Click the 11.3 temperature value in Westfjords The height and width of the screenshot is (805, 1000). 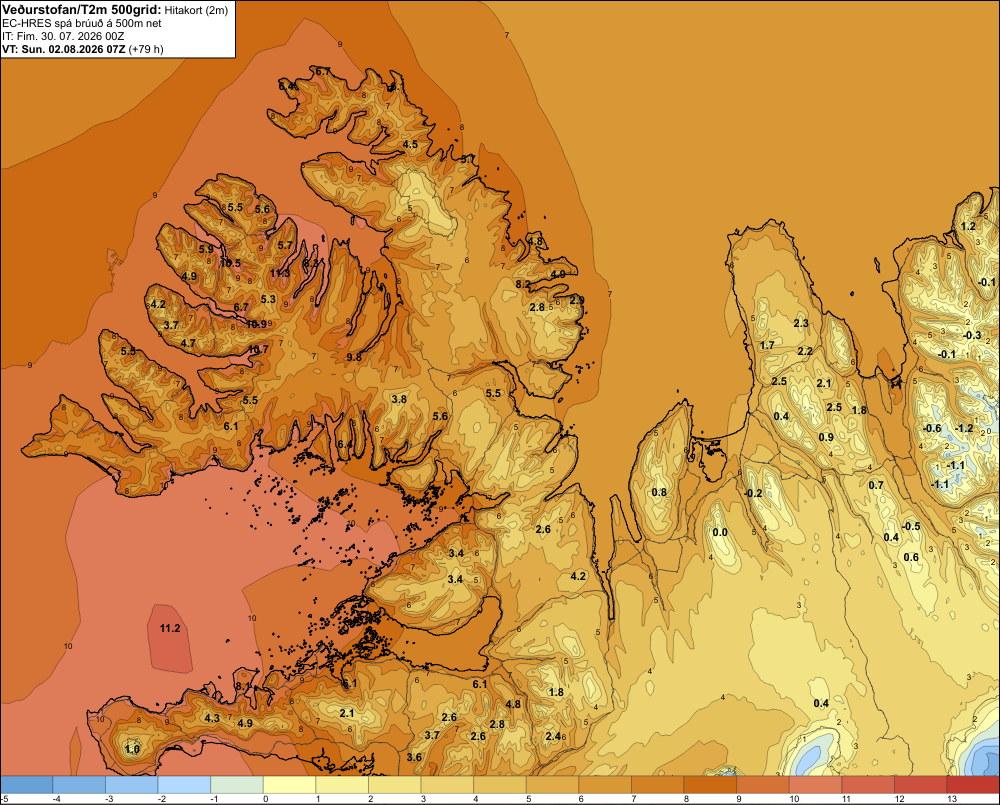[280, 273]
